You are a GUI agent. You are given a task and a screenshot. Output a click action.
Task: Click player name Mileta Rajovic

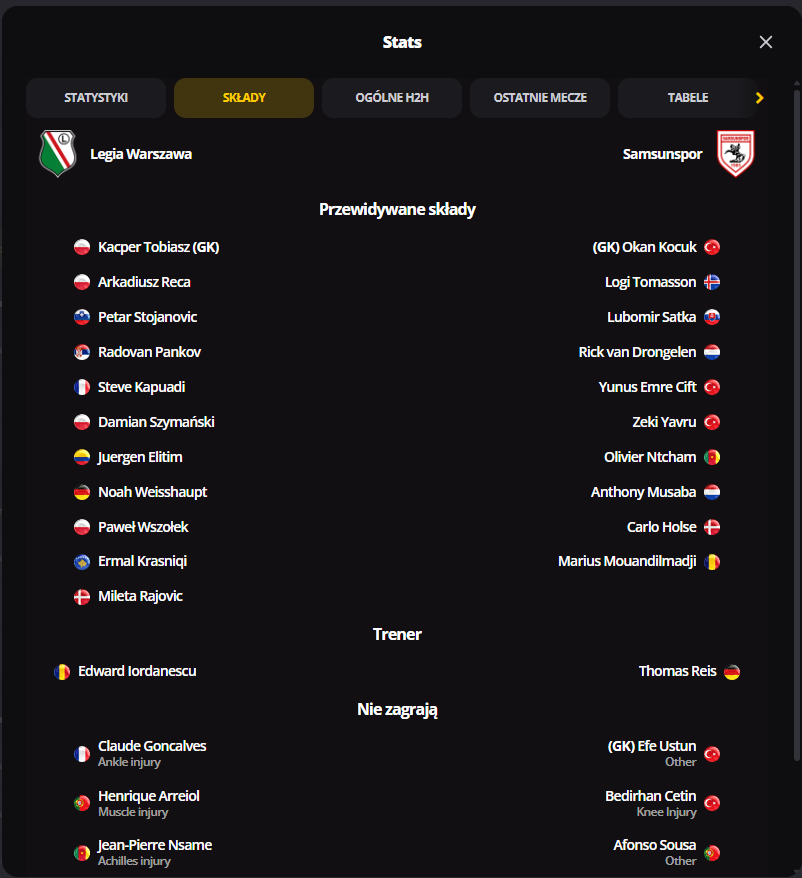(140, 596)
